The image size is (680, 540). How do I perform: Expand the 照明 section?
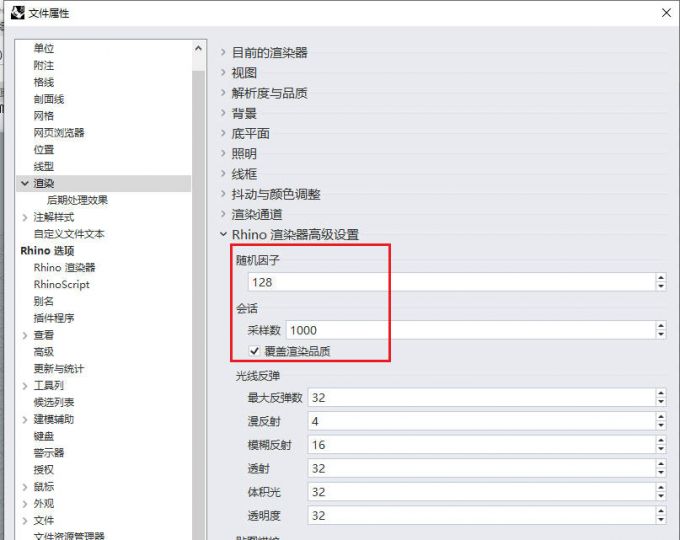coord(223,154)
